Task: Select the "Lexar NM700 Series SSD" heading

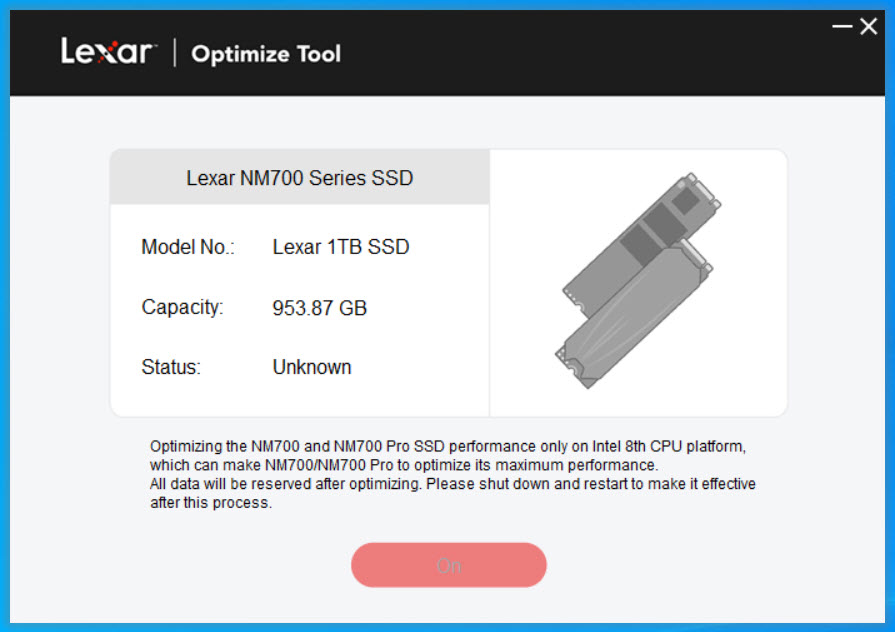Action: pyautogui.click(x=300, y=178)
